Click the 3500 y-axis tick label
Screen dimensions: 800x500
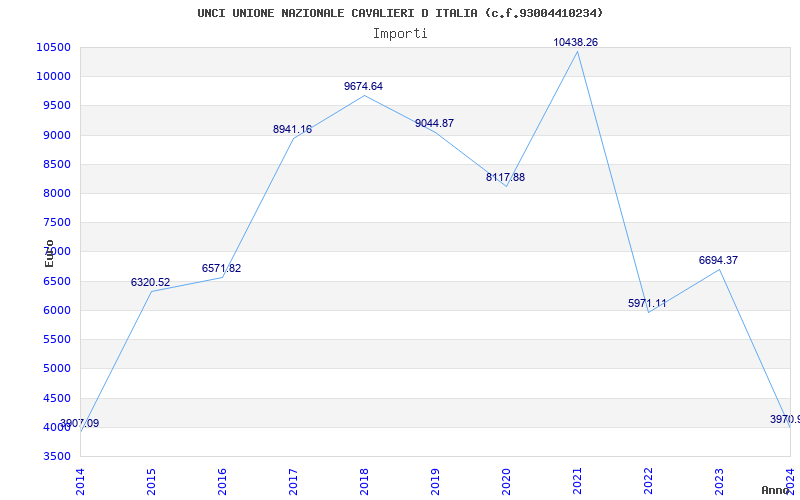[56, 456]
